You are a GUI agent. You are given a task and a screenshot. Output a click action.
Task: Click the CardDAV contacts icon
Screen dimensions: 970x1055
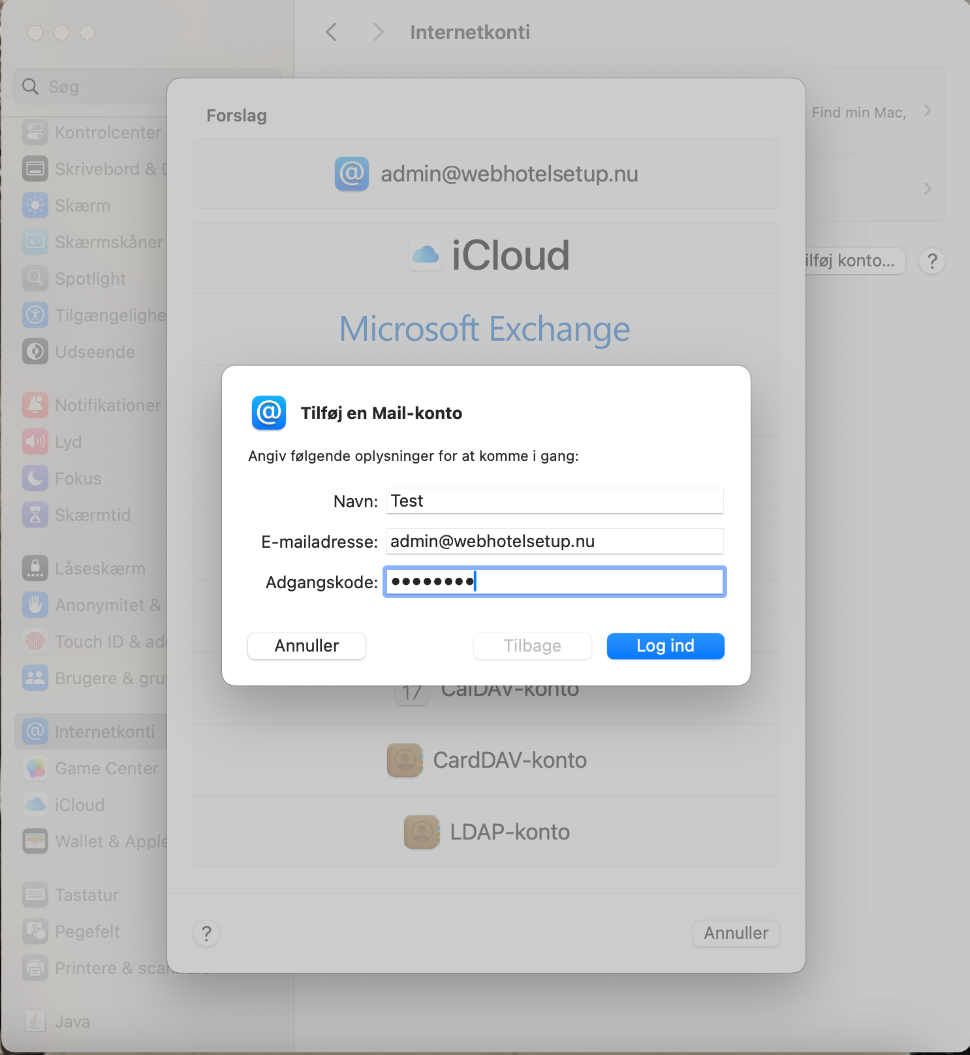[404, 760]
